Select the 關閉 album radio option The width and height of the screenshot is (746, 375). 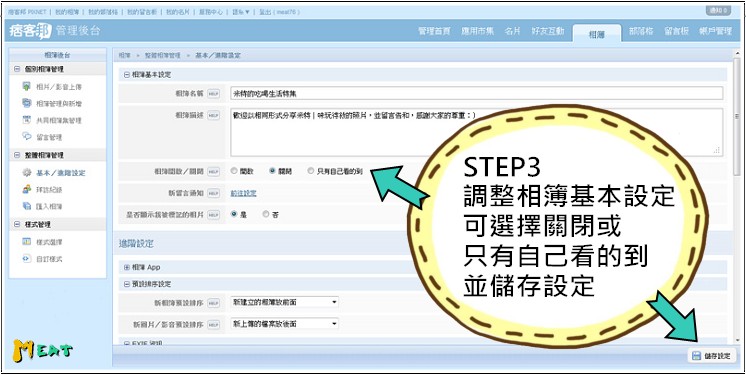pyautogui.click(x=272, y=171)
